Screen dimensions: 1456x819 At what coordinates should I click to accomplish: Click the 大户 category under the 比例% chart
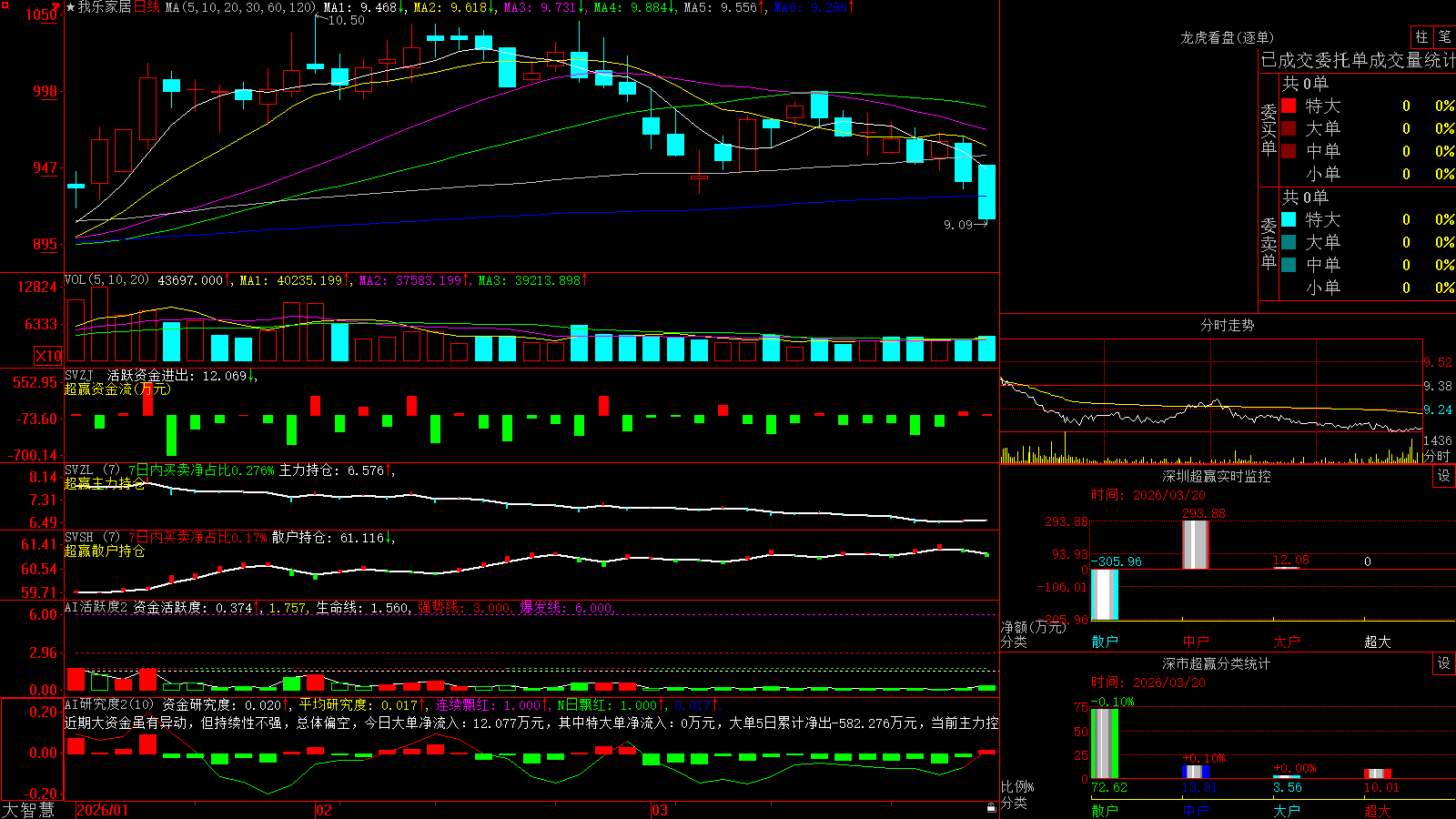click(1287, 810)
